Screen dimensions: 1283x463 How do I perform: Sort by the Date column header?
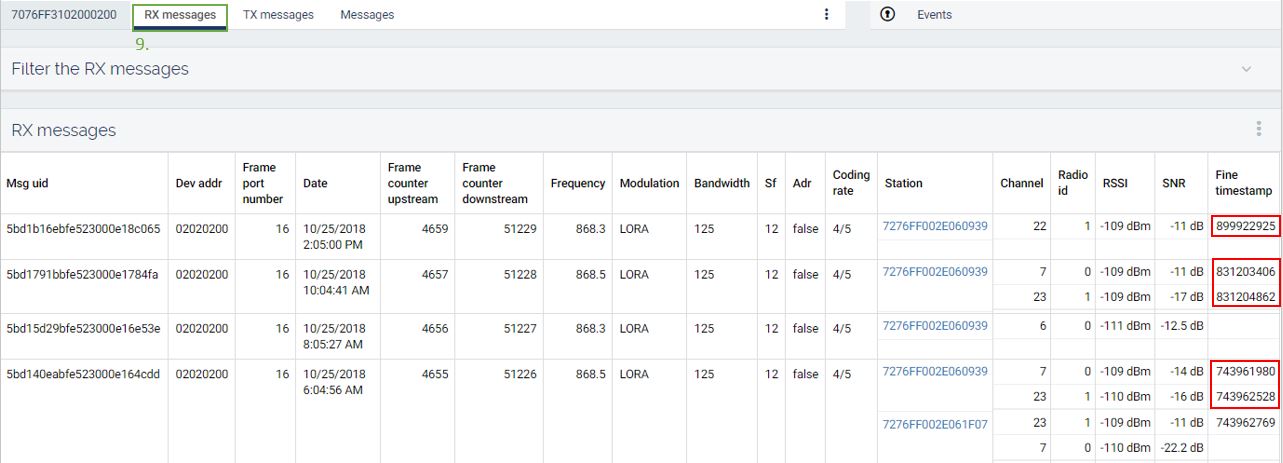click(x=315, y=183)
